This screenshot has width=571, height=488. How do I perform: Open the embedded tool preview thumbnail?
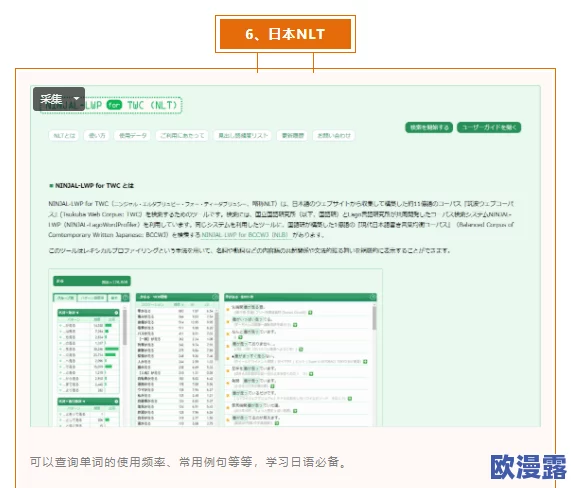[x=216, y=347]
